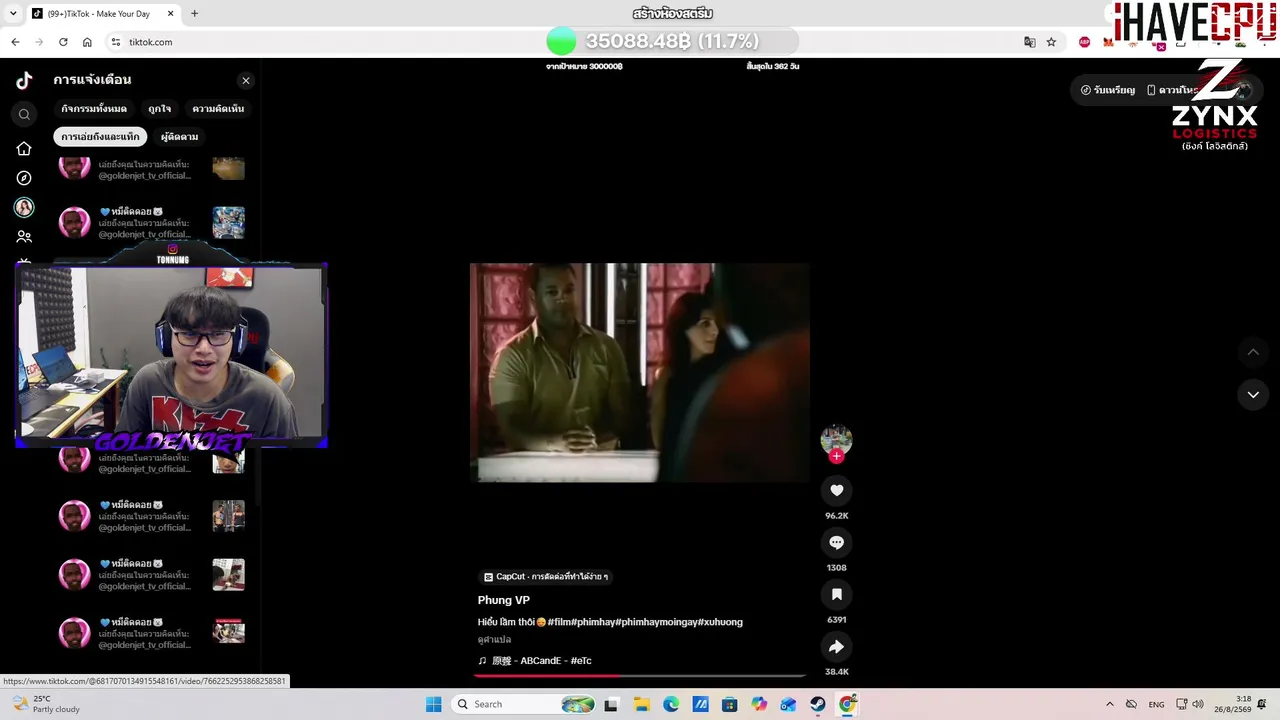
Task: Like the video with 96.2K likes
Action: 837,490
